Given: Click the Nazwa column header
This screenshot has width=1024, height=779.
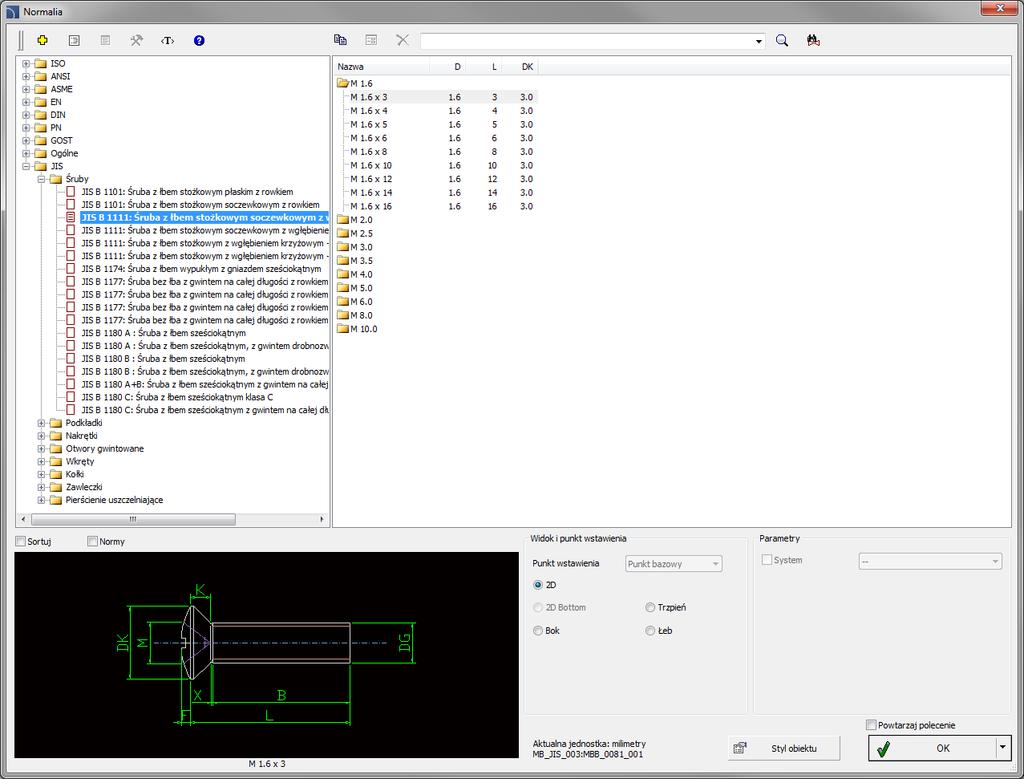Looking at the screenshot, I should tap(382, 67).
